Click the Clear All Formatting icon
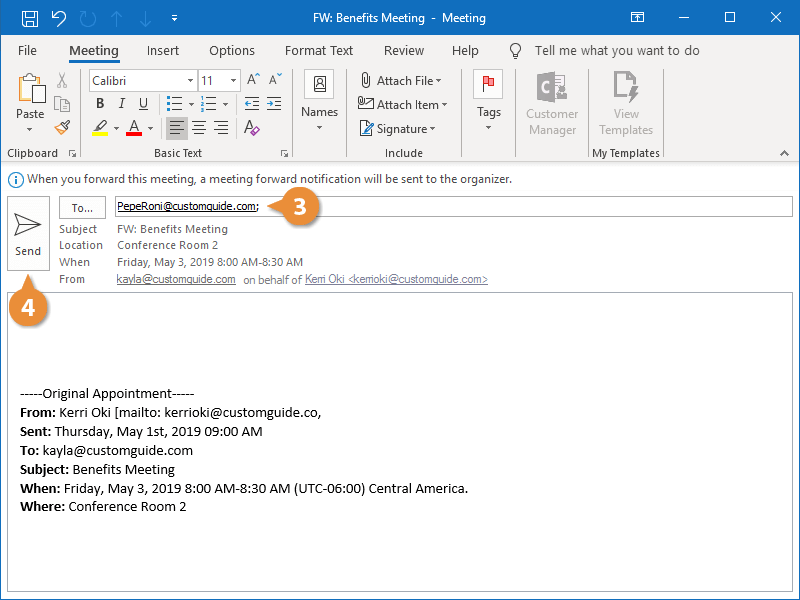This screenshot has width=800, height=600. coord(252,128)
